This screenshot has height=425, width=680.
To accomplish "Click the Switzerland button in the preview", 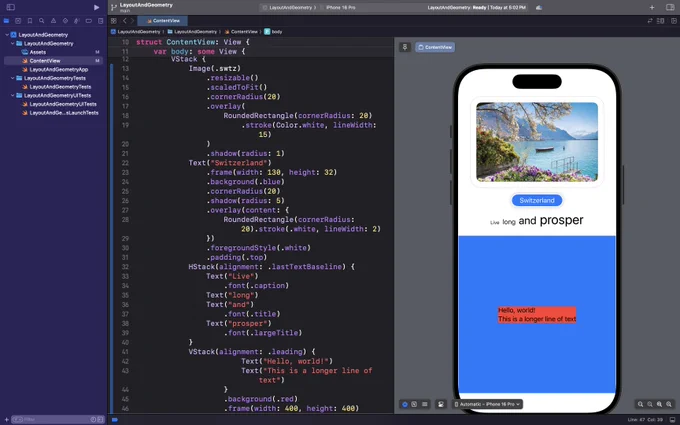I will point(537,200).
